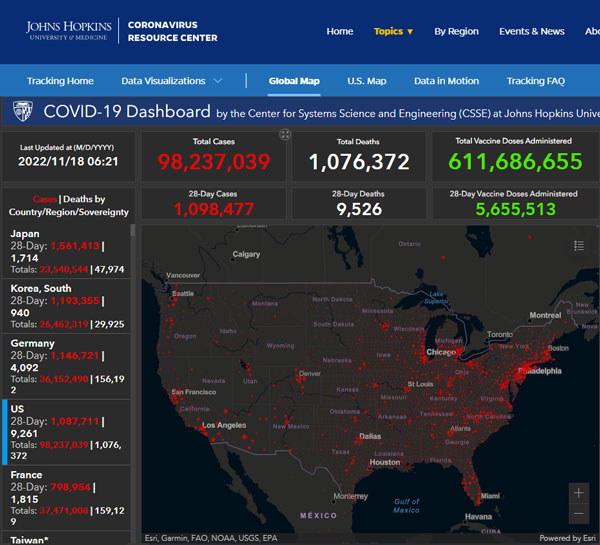600x545 pixels.
Task: Click the country list scrollbar thumb
Action: click(133, 230)
